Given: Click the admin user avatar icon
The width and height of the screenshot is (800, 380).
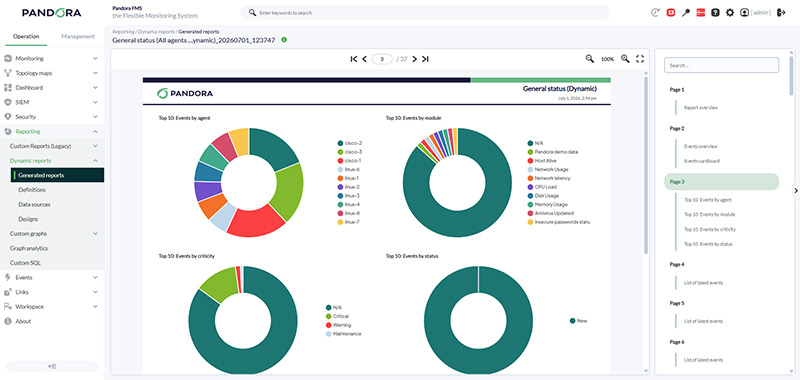Looking at the screenshot, I should click(745, 13).
